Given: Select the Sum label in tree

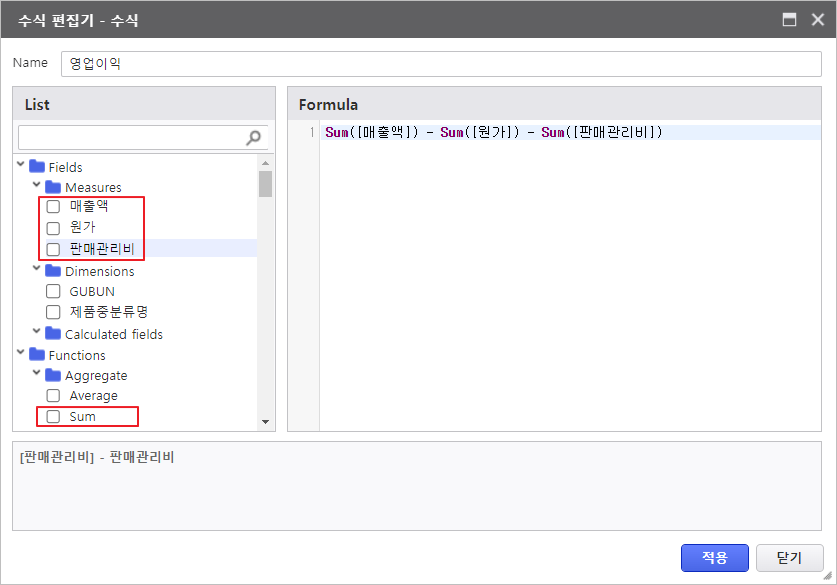Looking at the screenshot, I should (x=82, y=416).
